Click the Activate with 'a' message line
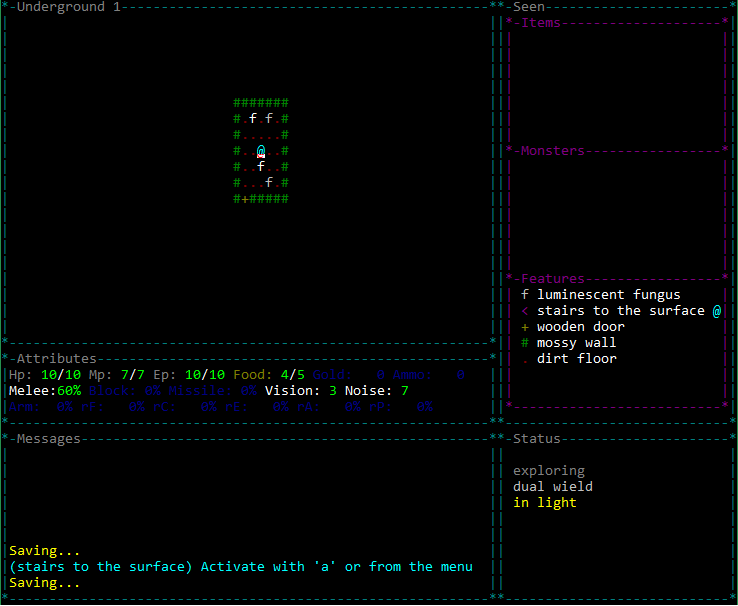 coord(241,567)
